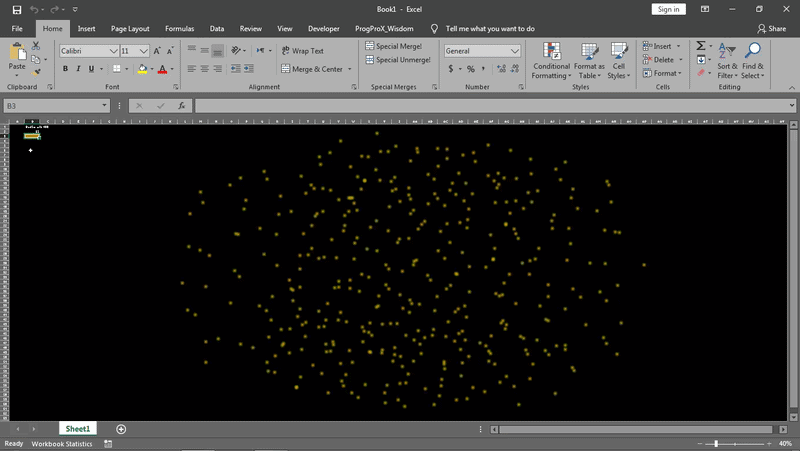Align cell text to the left
This screenshot has width=800, height=451.
click(x=191, y=68)
